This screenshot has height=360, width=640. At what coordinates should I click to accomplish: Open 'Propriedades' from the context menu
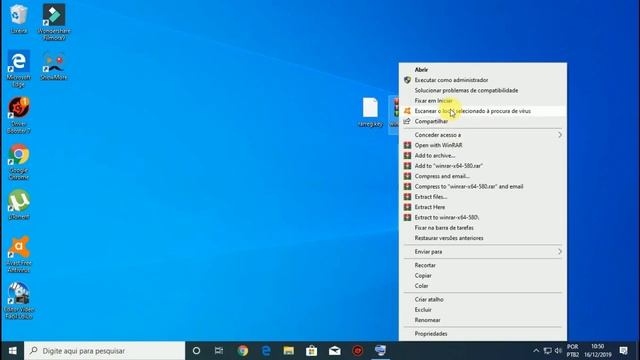coord(483,333)
